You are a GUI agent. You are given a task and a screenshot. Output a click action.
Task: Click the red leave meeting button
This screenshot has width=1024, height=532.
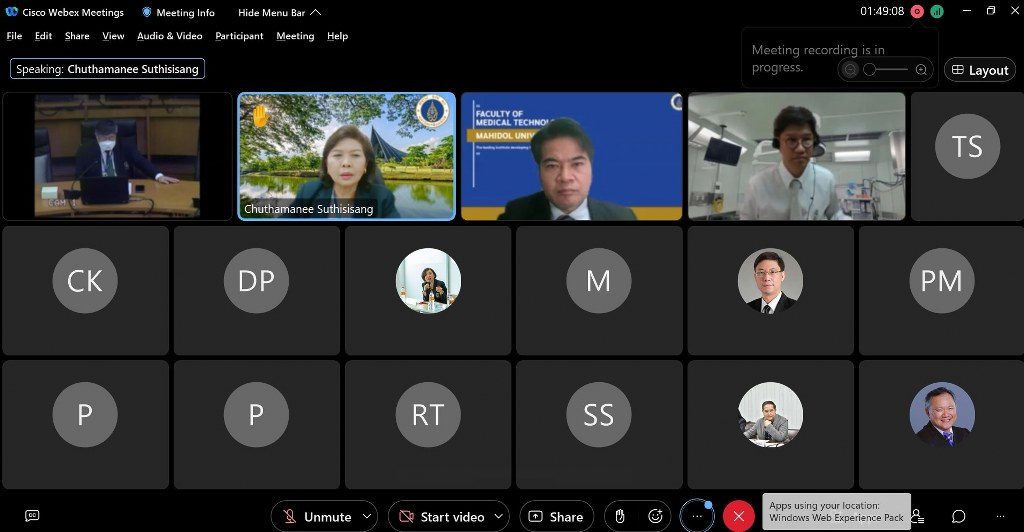pyautogui.click(x=739, y=516)
